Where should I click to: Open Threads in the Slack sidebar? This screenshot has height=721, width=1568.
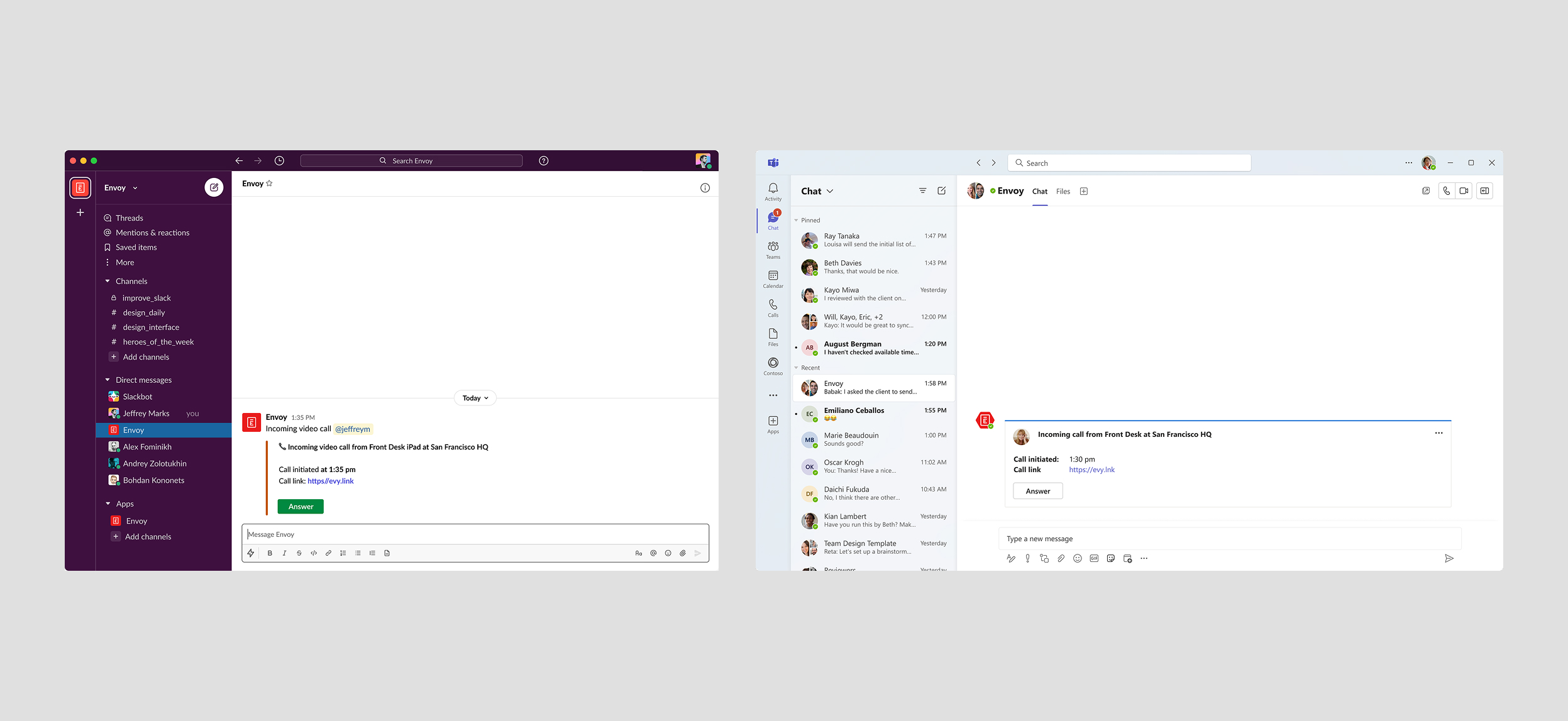[129, 218]
